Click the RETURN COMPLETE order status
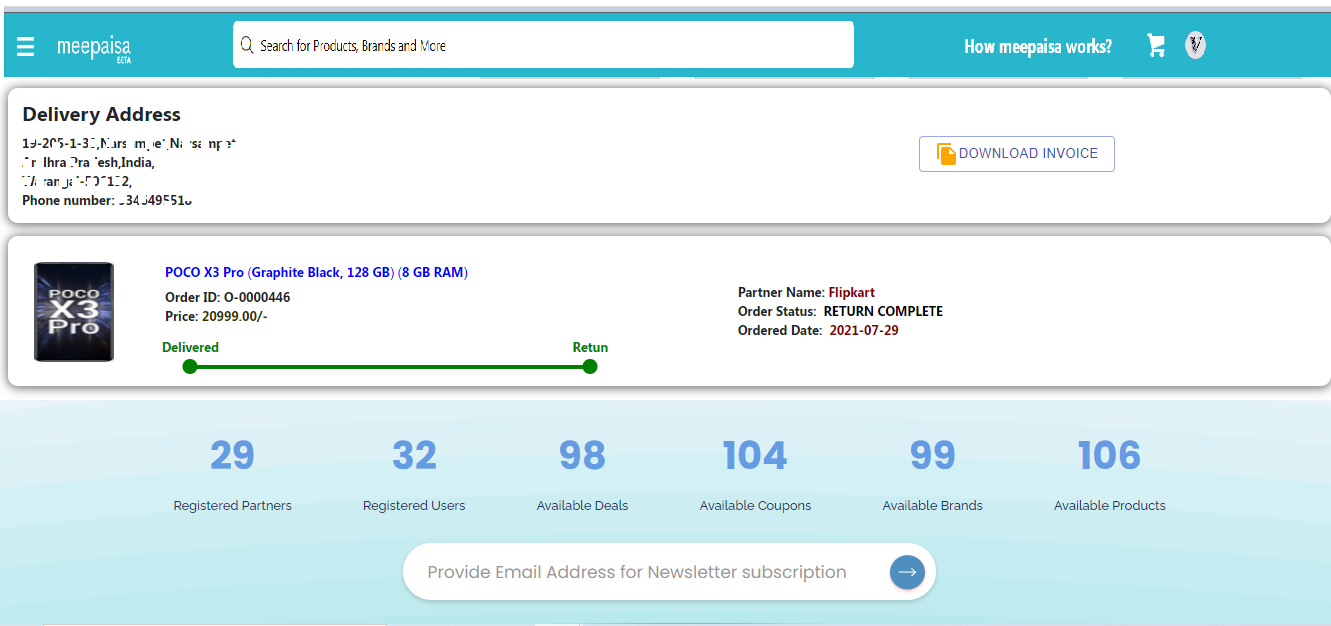 pos(883,311)
